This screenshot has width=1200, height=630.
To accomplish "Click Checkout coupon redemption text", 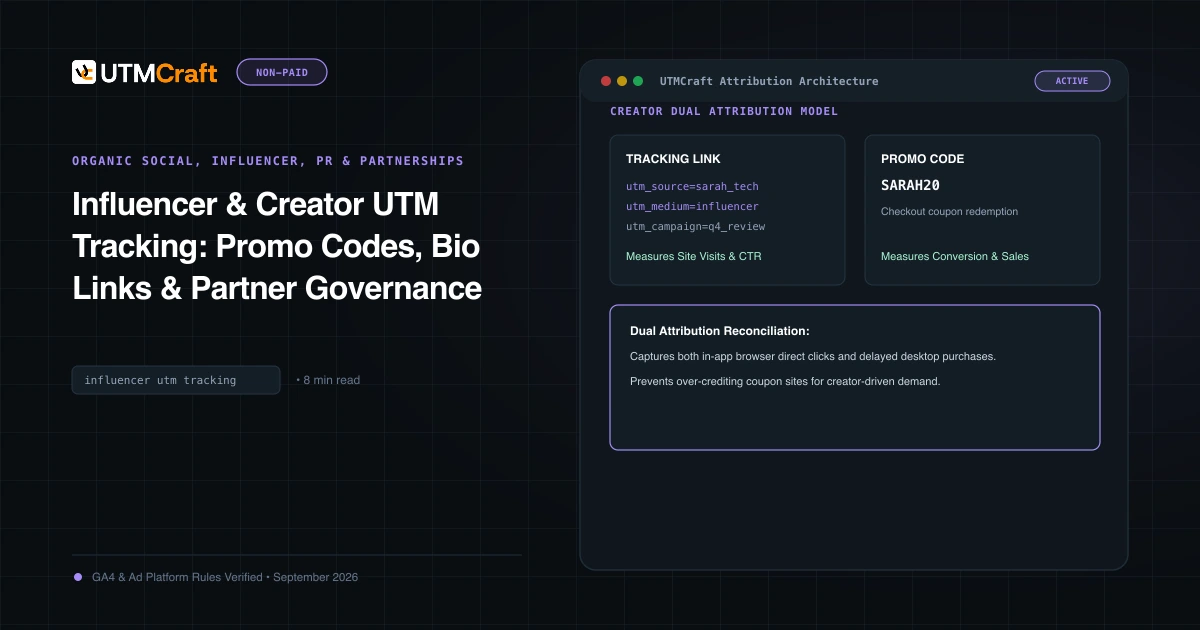I will tap(949, 212).
